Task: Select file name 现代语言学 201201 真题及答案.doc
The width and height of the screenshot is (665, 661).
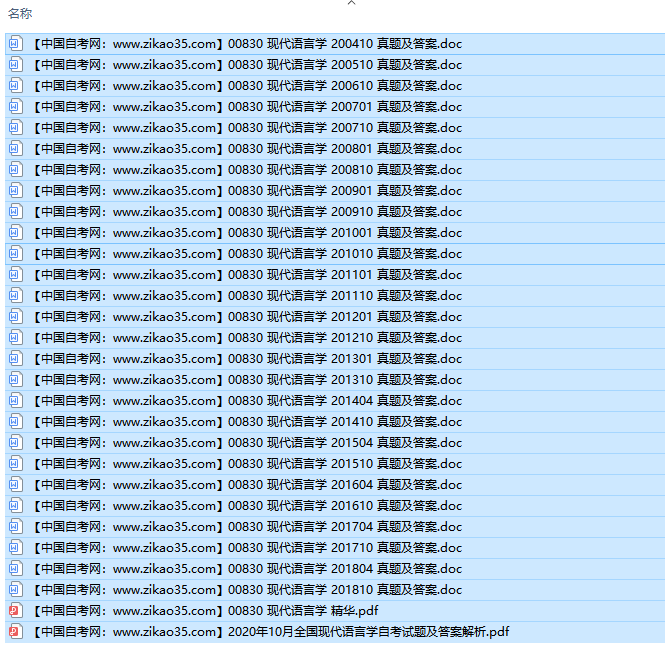Action: [364, 317]
